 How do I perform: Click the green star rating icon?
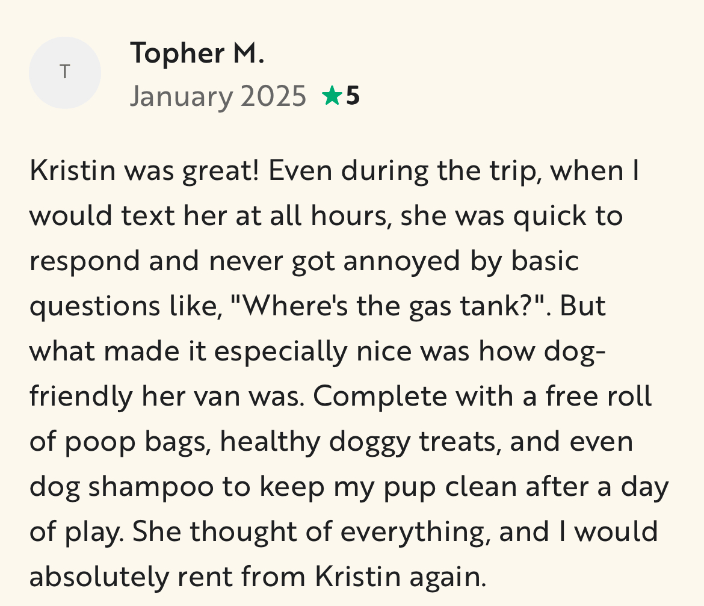pyautogui.click(x=331, y=97)
